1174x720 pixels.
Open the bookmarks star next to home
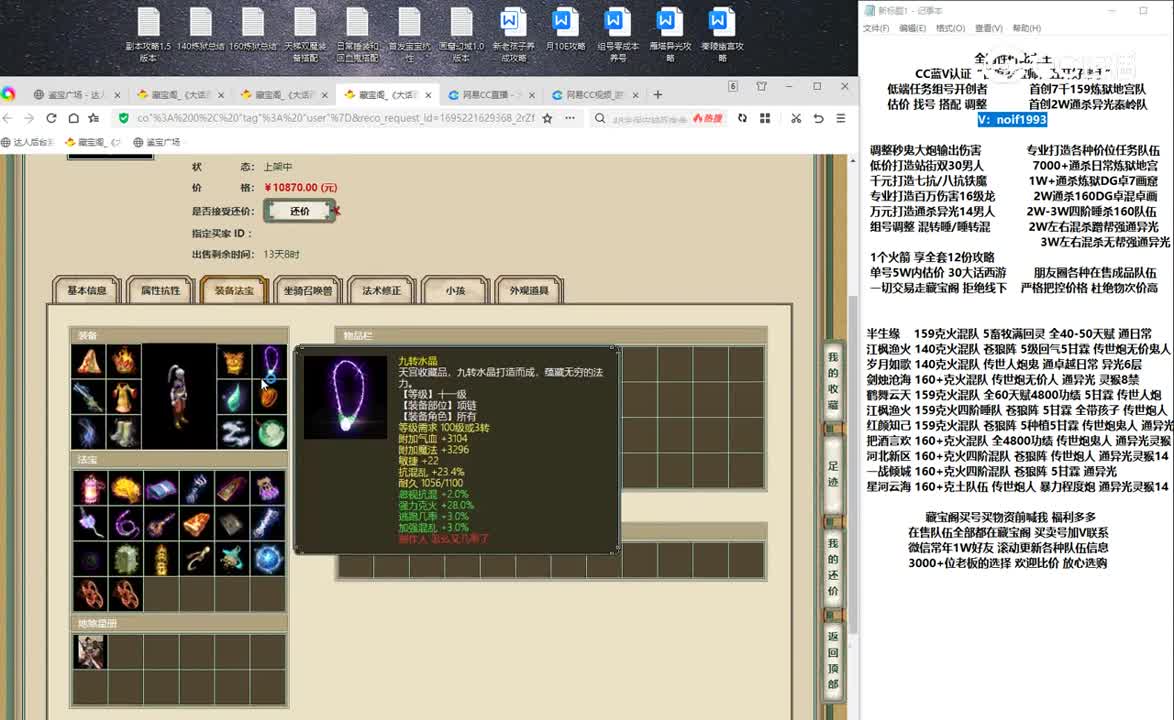[94, 118]
